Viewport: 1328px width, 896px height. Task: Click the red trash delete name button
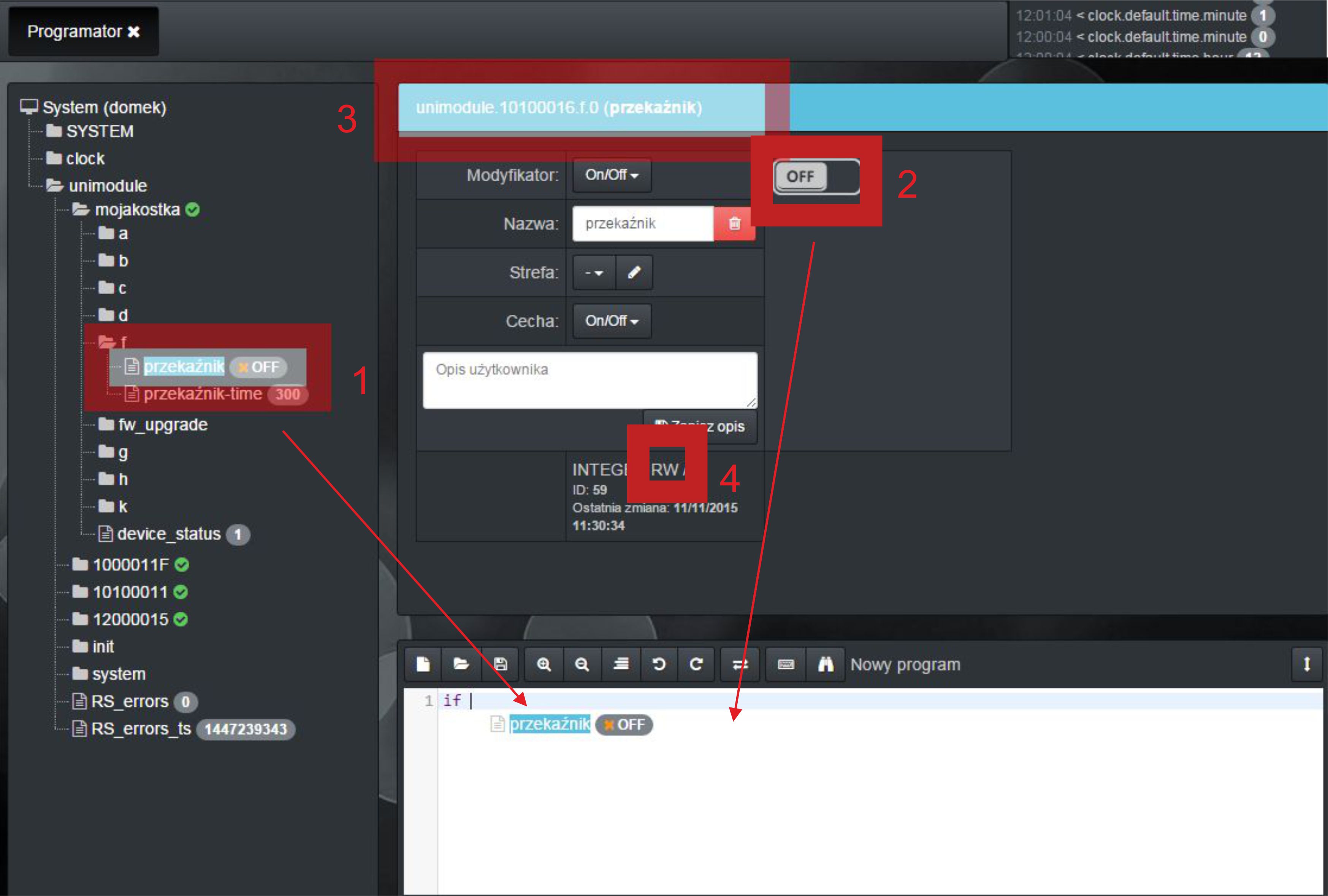click(x=735, y=224)
